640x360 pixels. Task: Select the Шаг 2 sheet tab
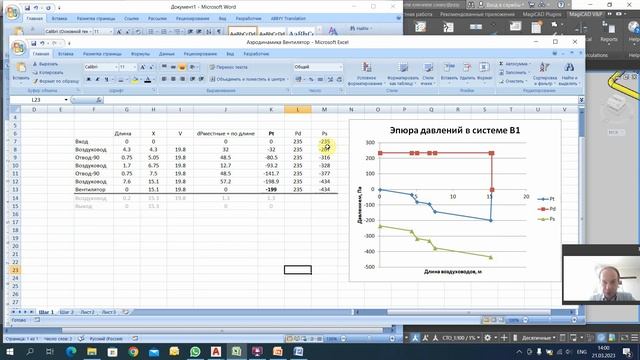coord(67,312)
